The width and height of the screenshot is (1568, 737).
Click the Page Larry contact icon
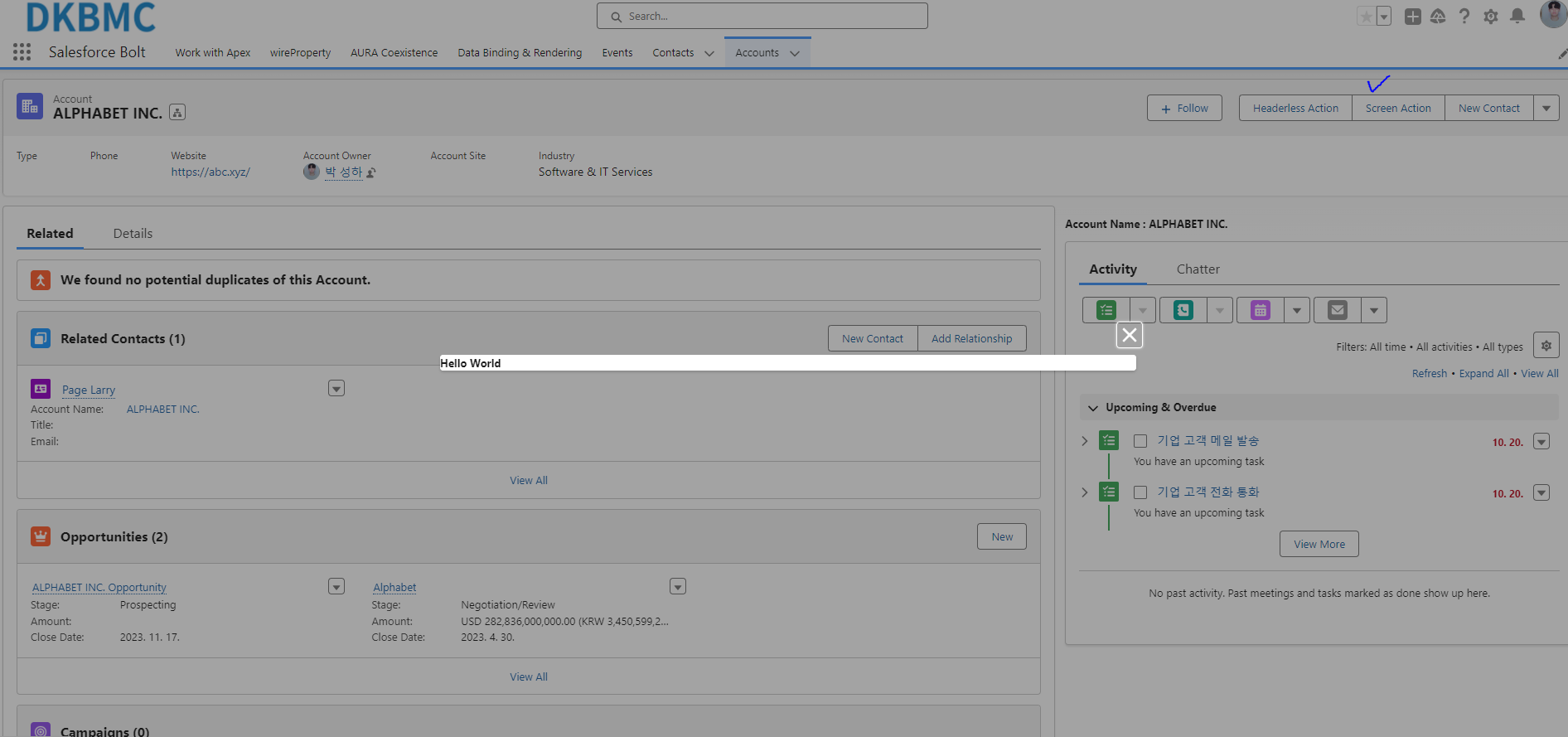[x=41, y=389]
